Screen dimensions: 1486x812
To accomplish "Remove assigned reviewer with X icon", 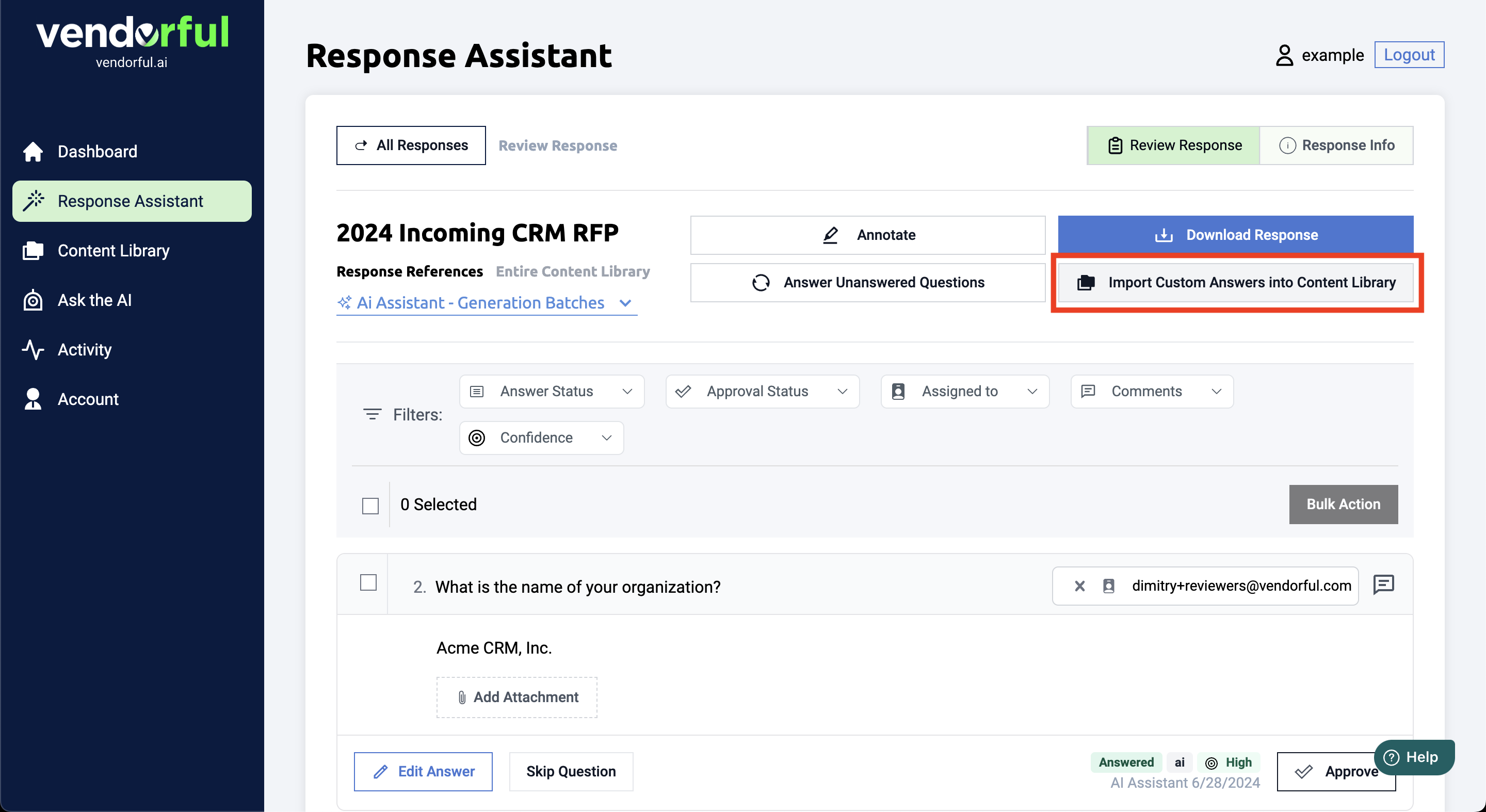I will point(1079,586).
